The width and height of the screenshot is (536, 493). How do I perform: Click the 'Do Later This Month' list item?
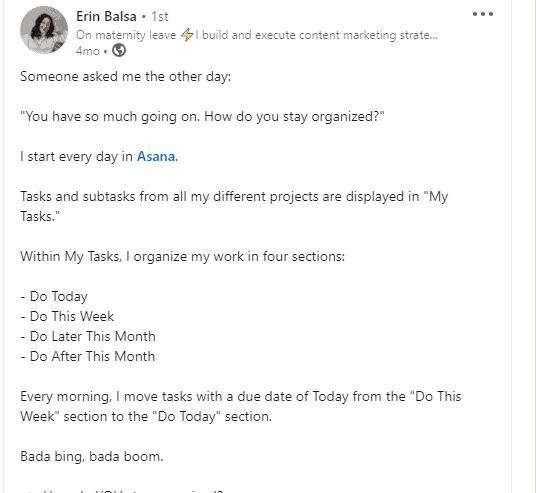pyautogui.click(x=88, y=336)
